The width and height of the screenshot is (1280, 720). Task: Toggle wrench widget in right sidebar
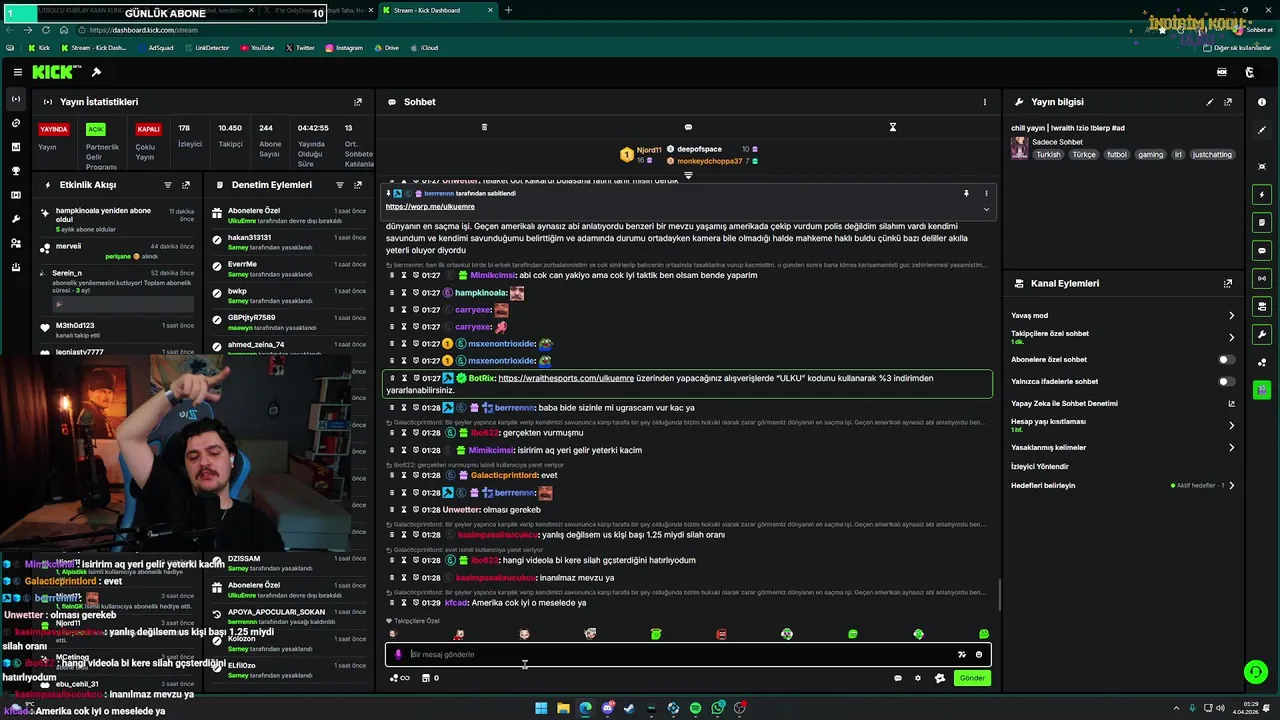[1262, 334]
